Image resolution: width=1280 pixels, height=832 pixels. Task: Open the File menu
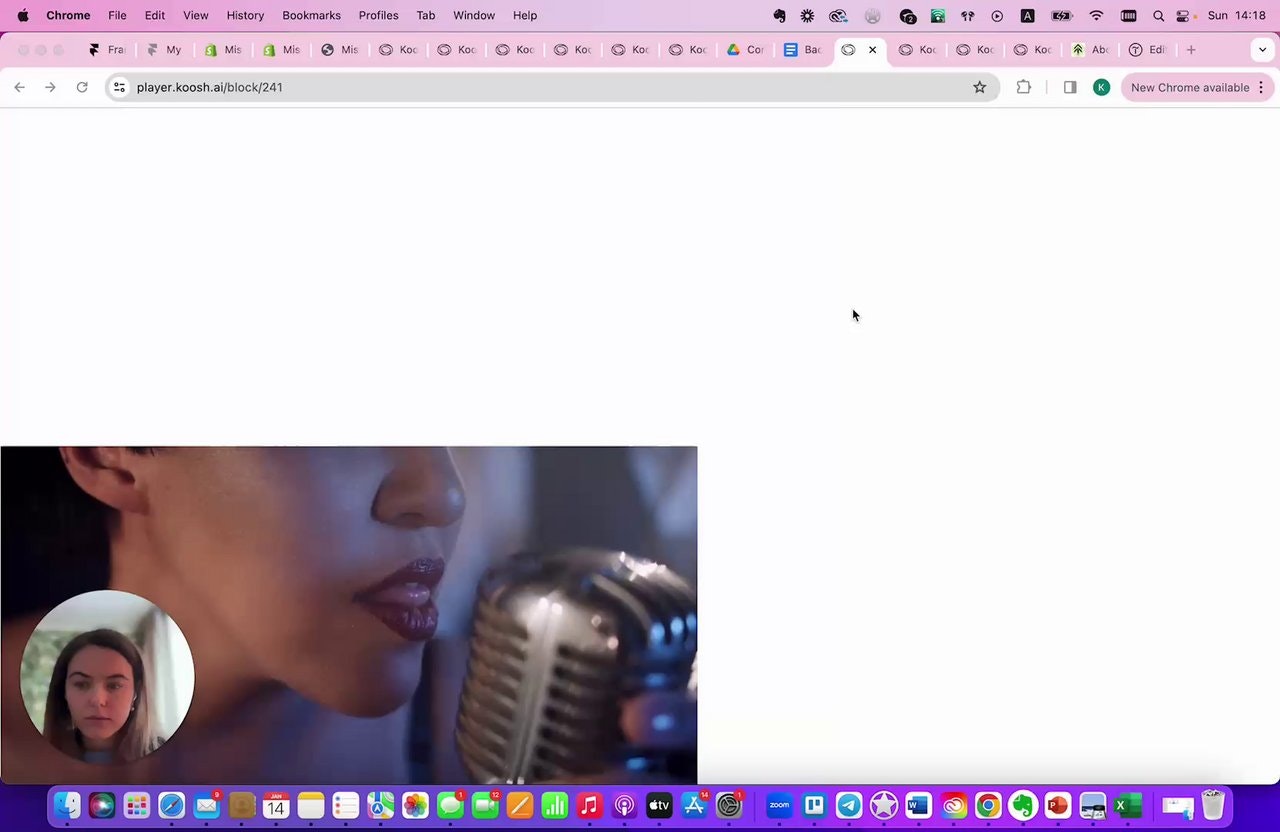point(117,15)
